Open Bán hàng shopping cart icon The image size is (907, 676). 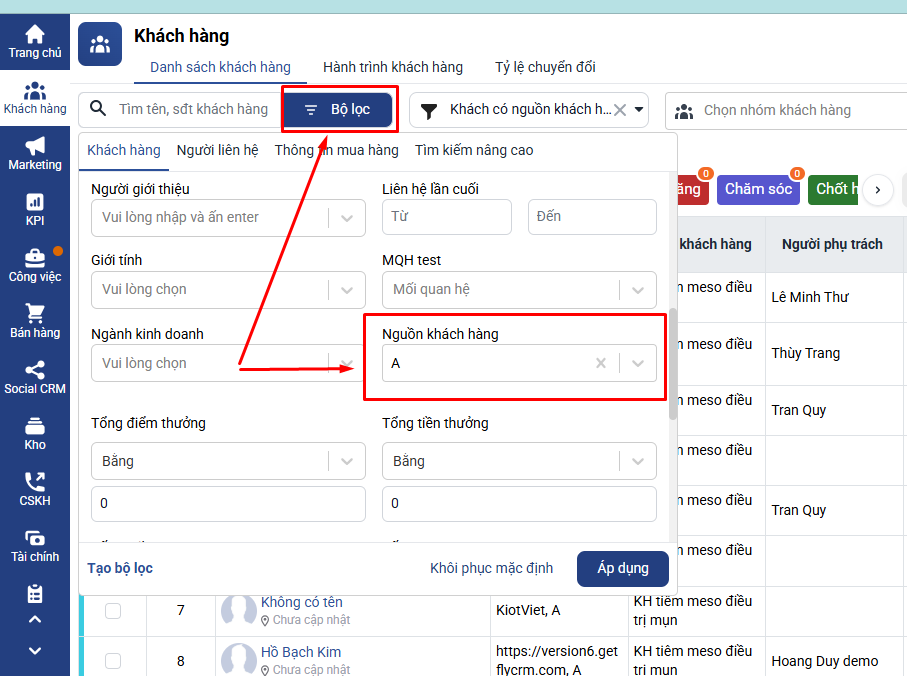[x=35, y=314]
